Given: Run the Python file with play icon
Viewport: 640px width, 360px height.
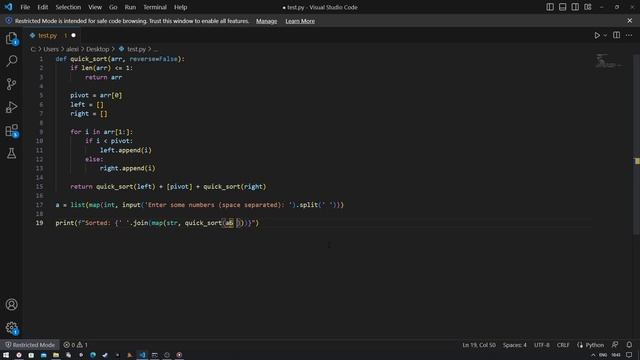Looking at the screenshot, I should click(597, 36).
